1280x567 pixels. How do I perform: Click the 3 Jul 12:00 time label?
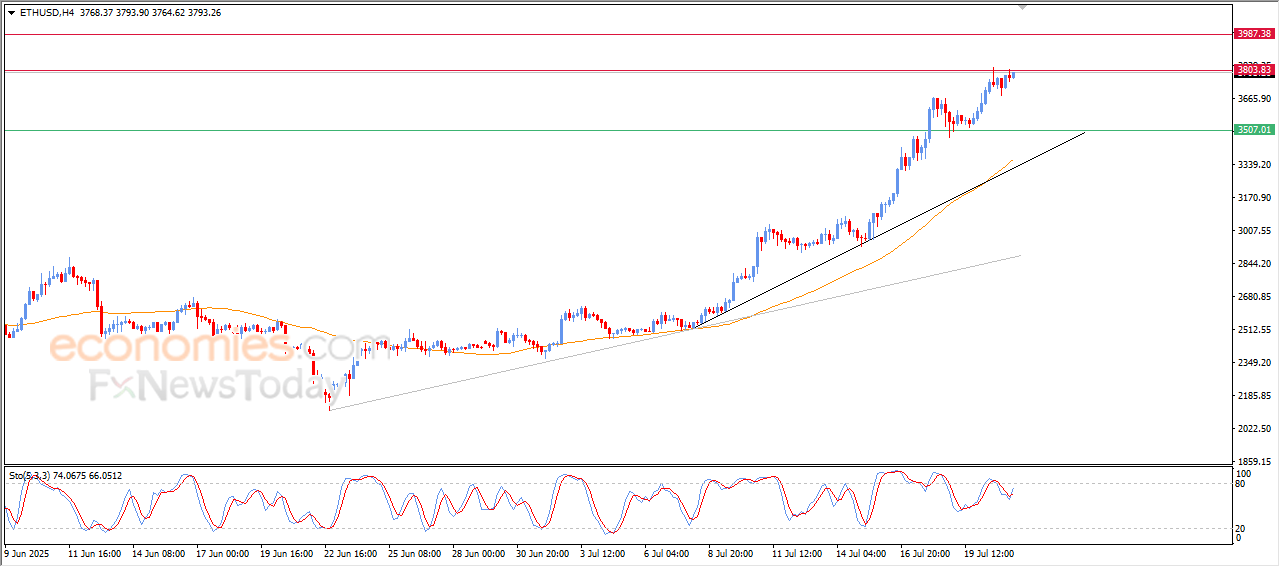tap(605, 552)
